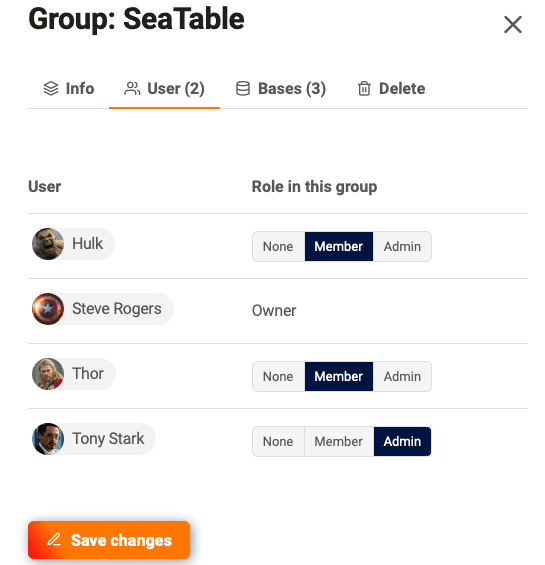Open the Delete tab

(x=391, y=89)
